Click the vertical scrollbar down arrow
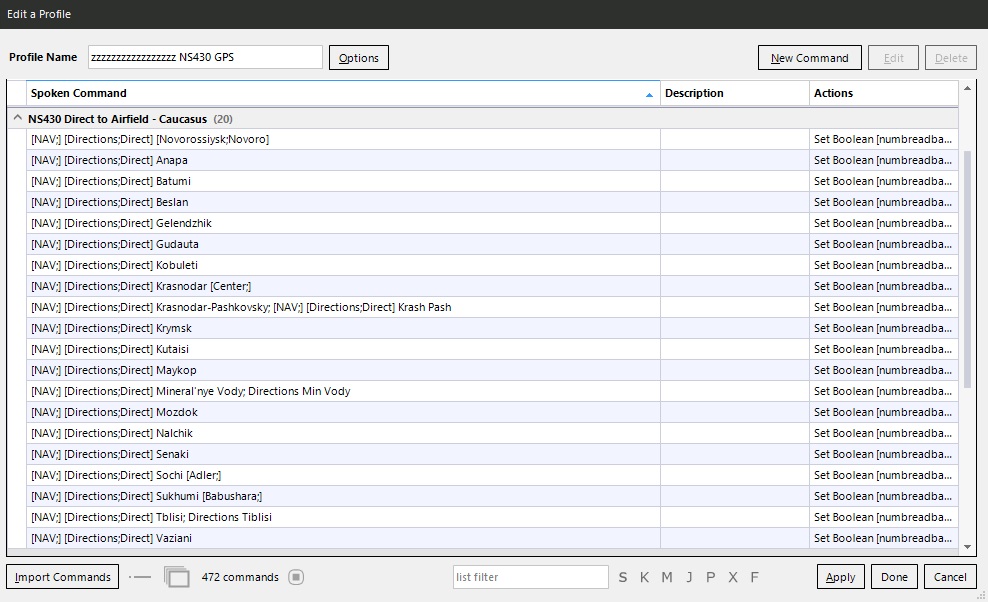Viewport: 988px width, 602px height. [x=967, y=547]
